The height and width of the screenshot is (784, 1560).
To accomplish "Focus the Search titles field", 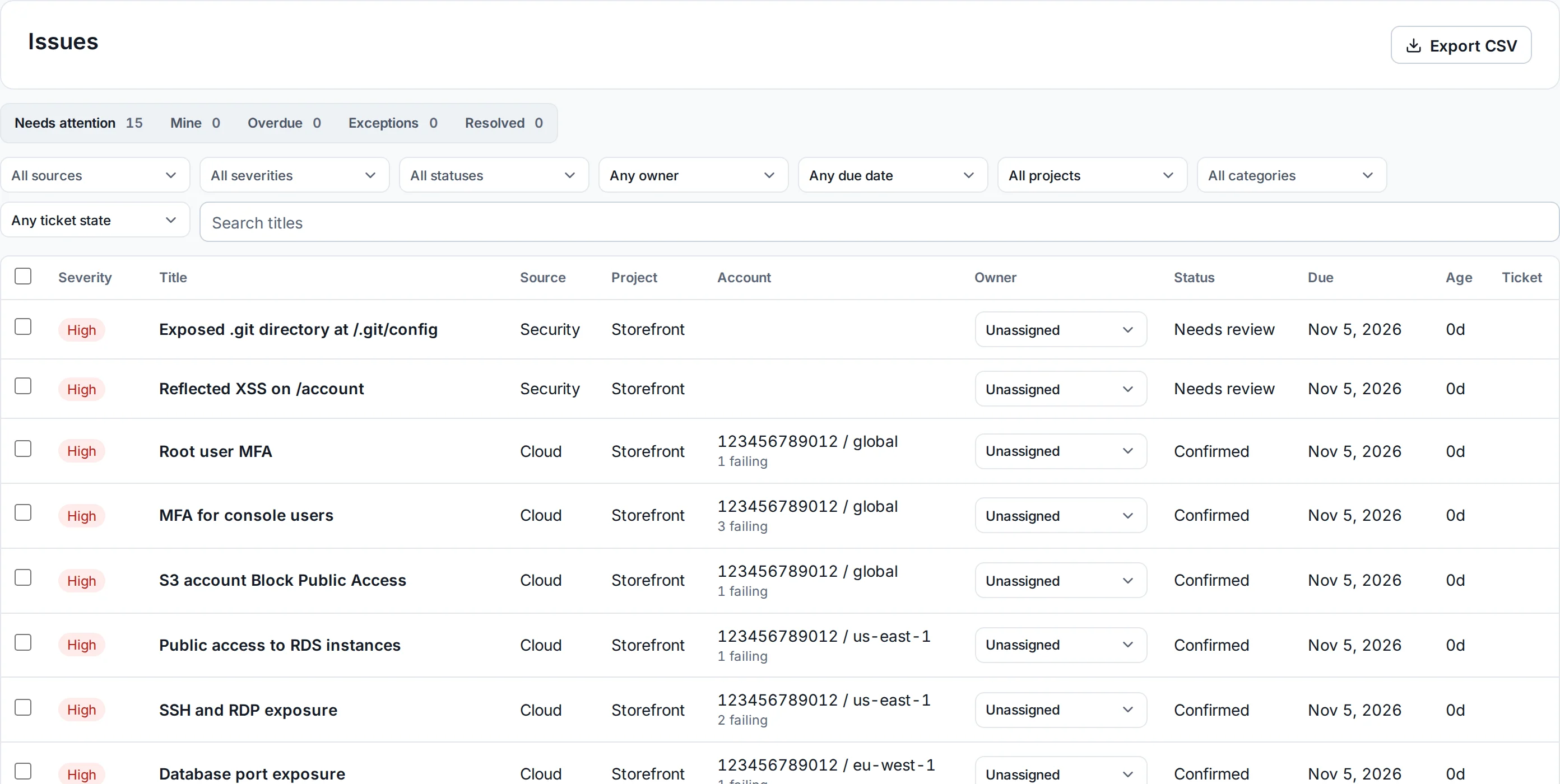I will (879, 222).
